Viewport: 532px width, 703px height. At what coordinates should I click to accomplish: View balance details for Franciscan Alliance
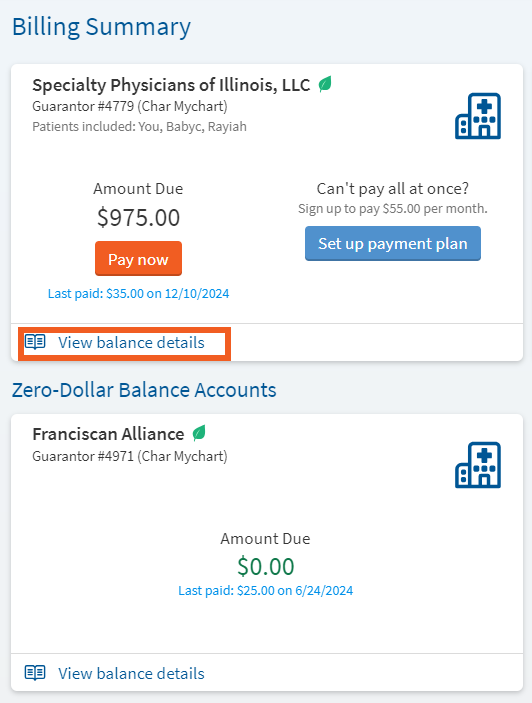click(x=131, y=674)
